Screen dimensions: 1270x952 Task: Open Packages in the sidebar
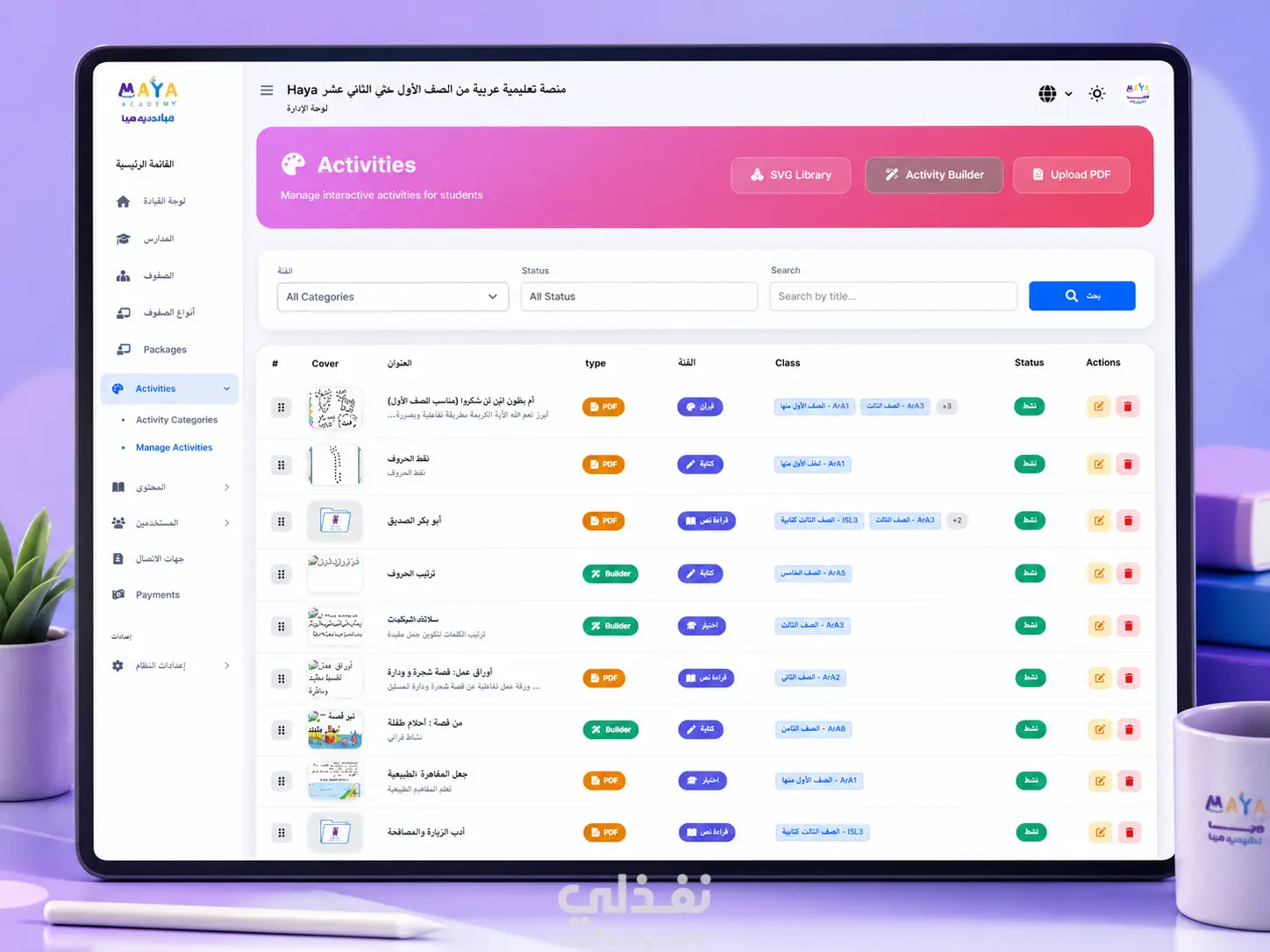(x=165, y=350)
